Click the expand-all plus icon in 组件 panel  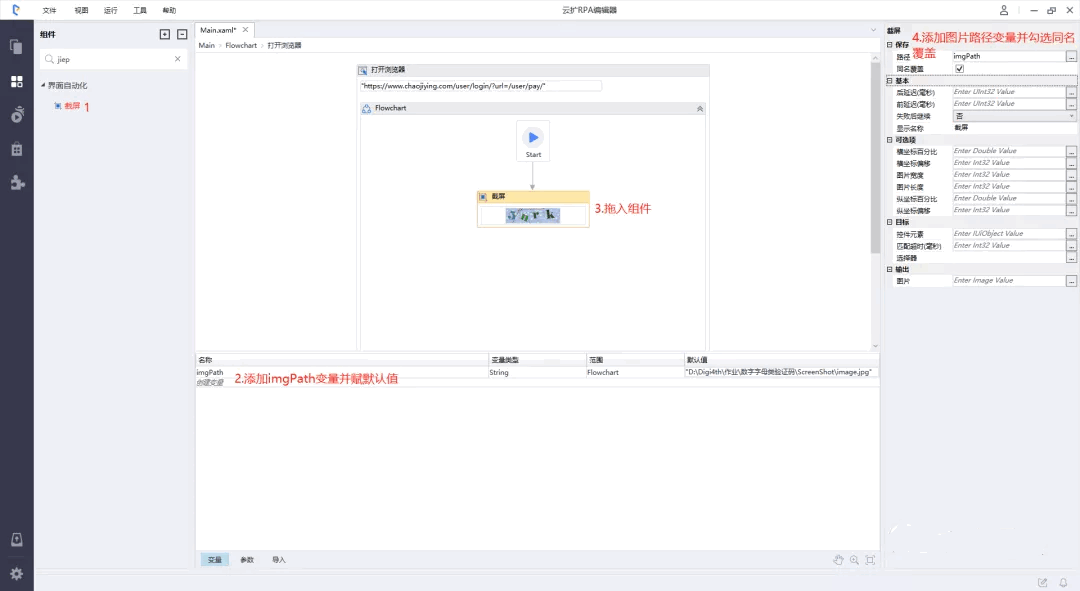(165, 34)
